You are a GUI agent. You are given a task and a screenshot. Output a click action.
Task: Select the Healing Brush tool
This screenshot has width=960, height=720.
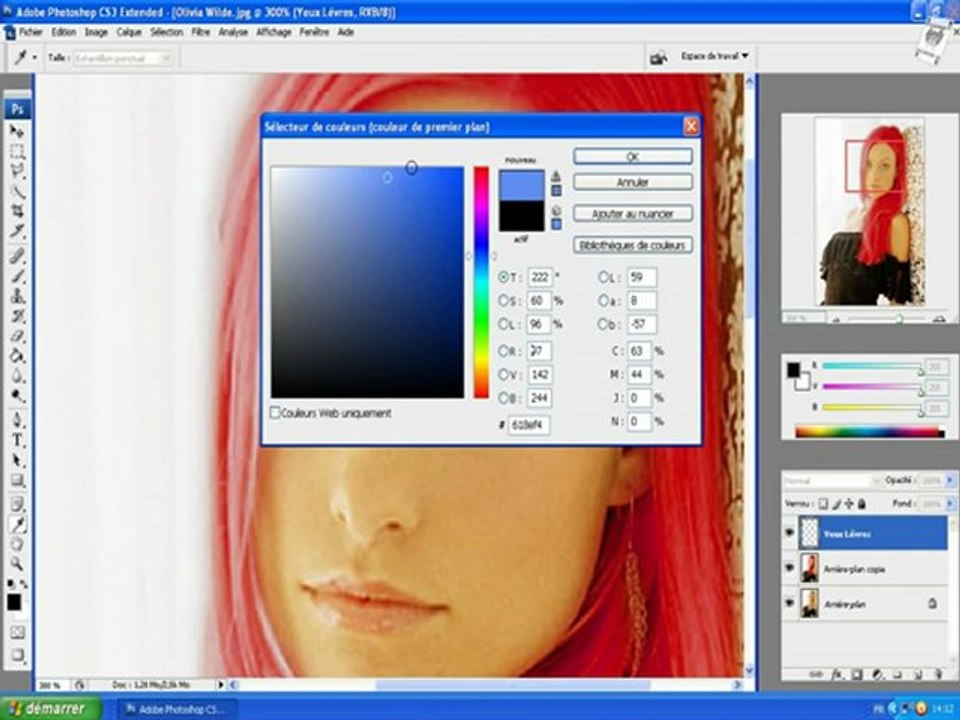coord(17,255)
